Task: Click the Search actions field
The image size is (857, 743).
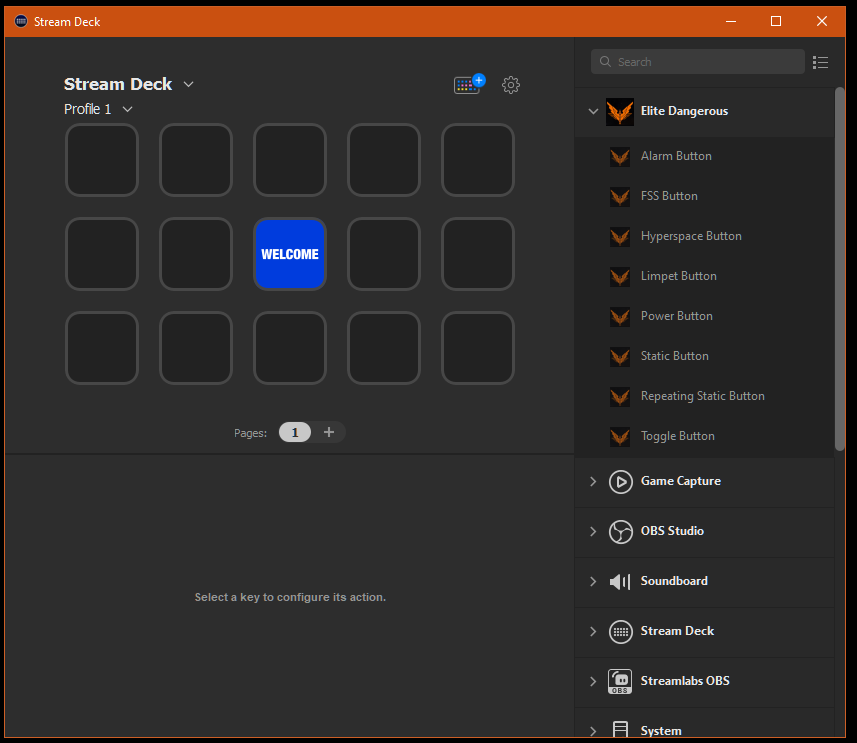Action: point(697,62)
